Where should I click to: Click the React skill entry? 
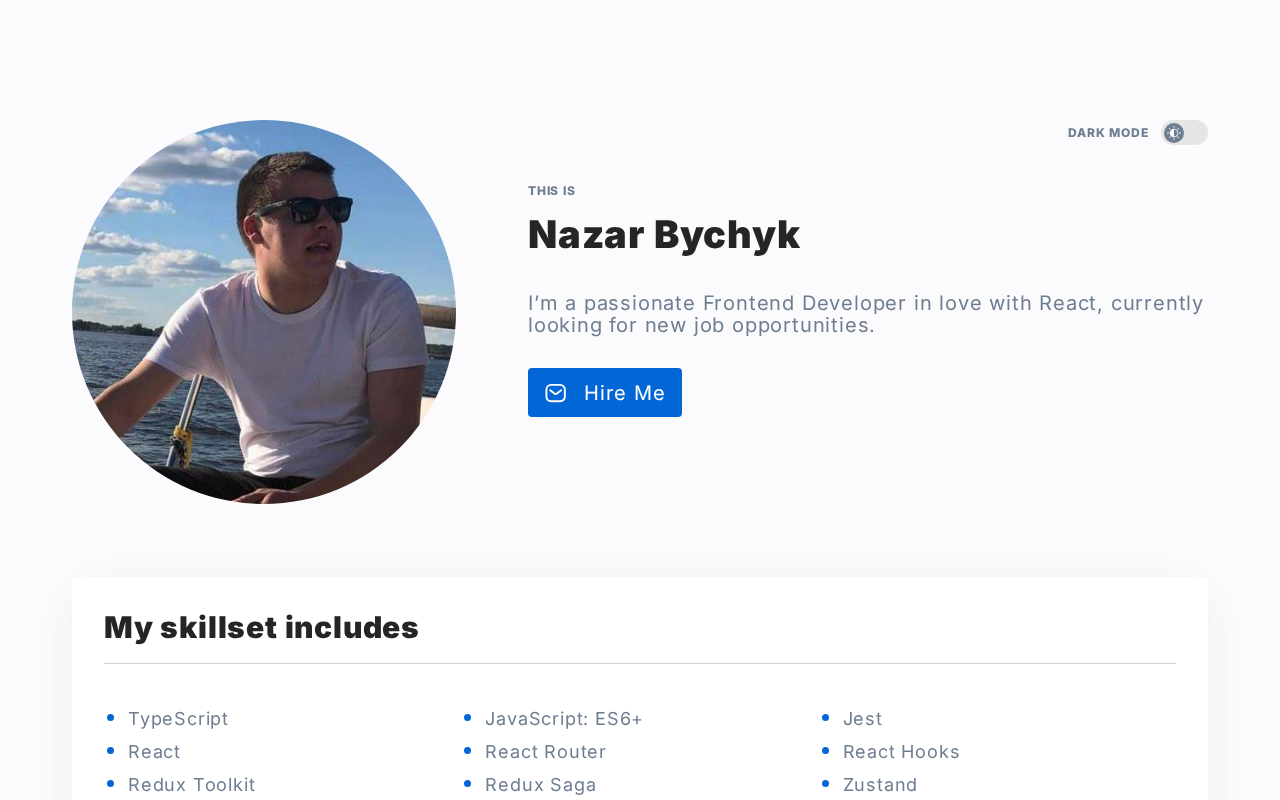pos(154,752)
